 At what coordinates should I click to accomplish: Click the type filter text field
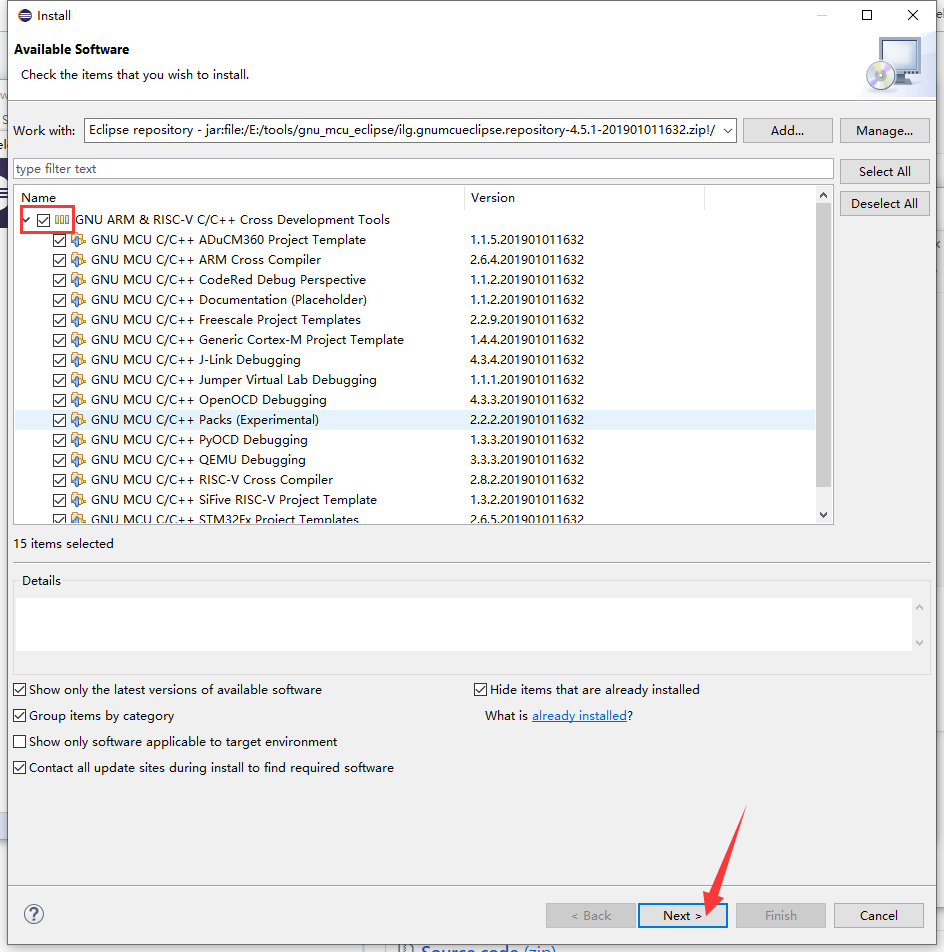click(x=423, y=169)
